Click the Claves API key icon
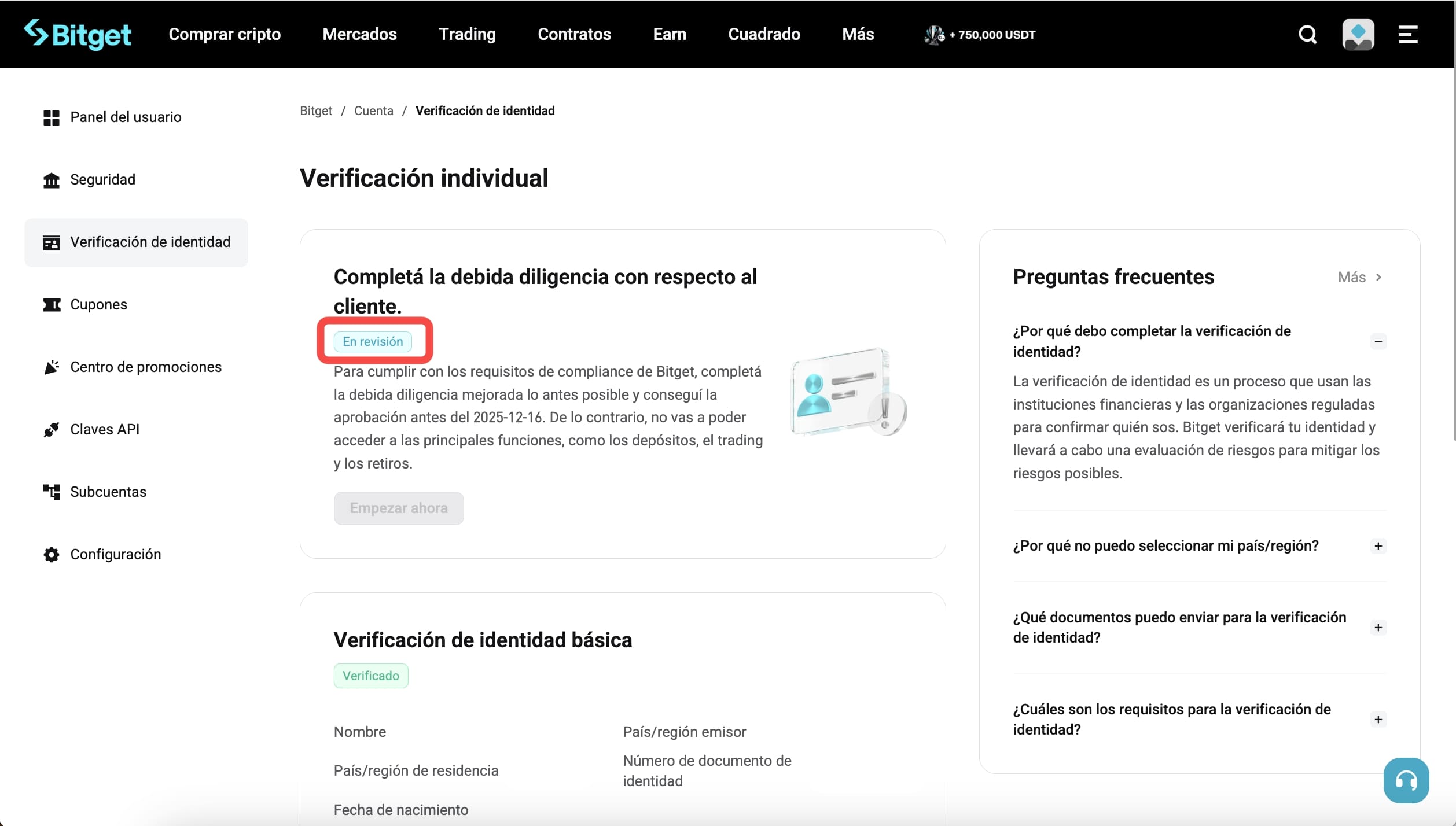1456x826 pixels. tap(52, 429)
